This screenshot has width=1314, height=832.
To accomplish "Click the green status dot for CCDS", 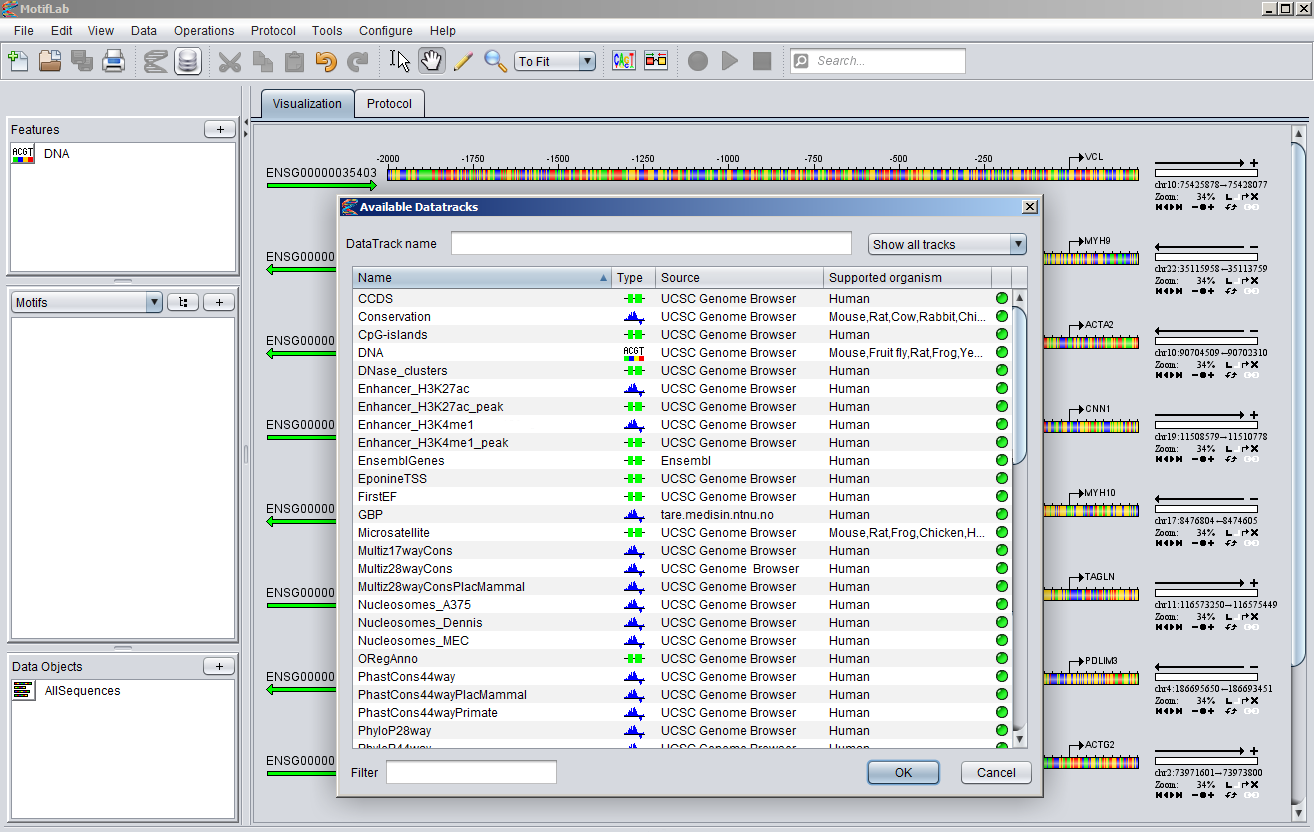I will [x=1002, y=298].
